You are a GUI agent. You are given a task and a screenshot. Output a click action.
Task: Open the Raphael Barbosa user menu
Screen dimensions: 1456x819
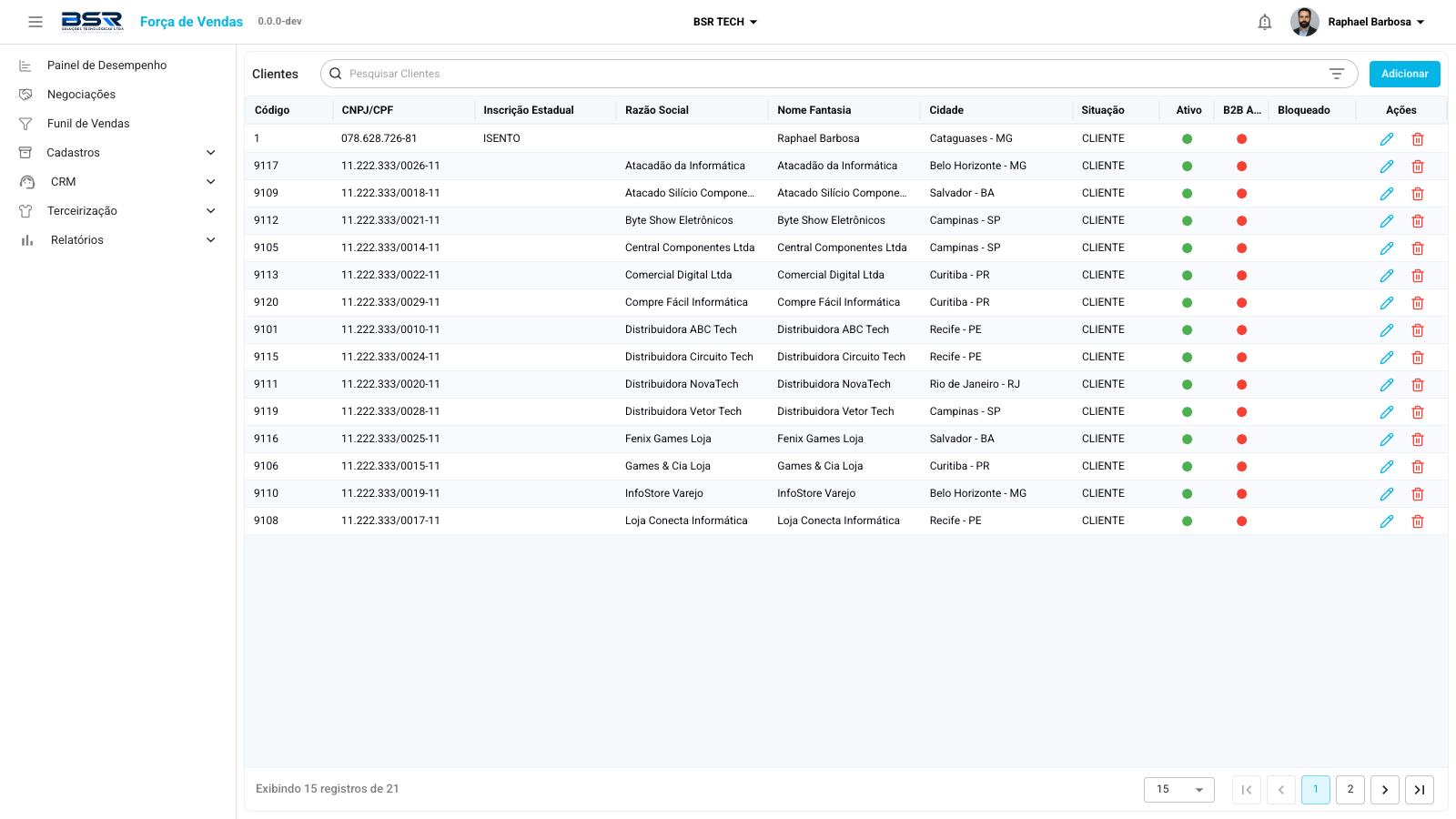(1376, 22)
